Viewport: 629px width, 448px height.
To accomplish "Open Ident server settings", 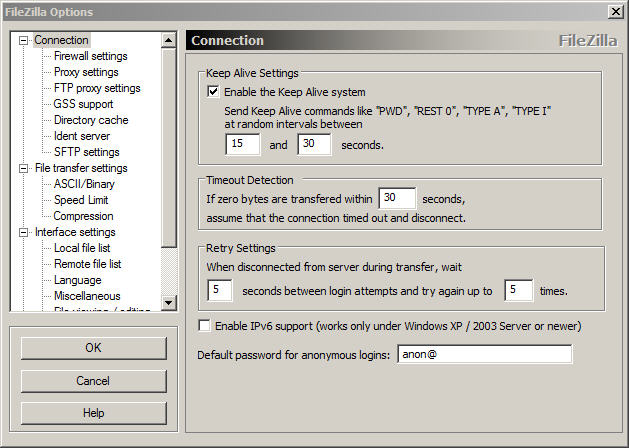I will coord(82,136).
